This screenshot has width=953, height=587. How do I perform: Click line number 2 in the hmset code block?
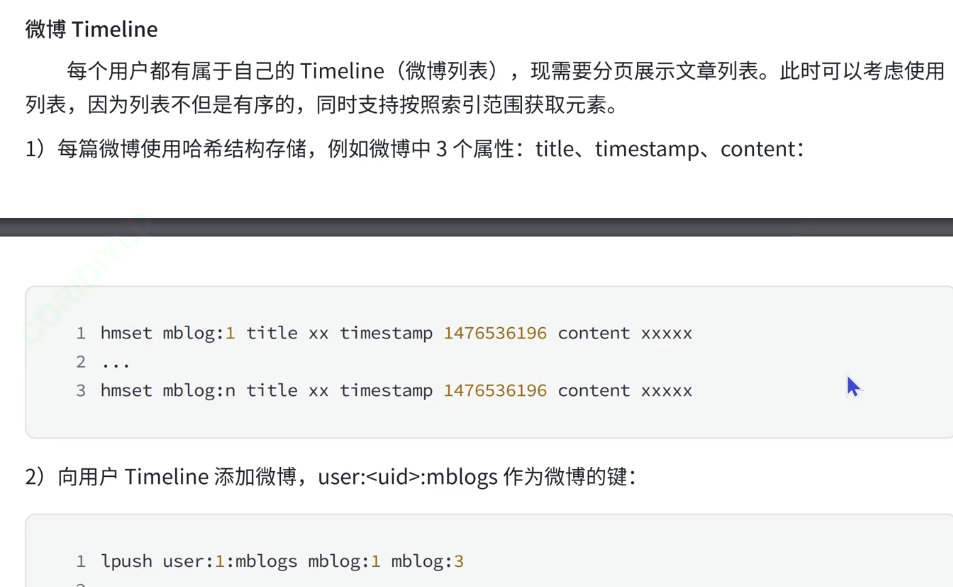[81, 362]
